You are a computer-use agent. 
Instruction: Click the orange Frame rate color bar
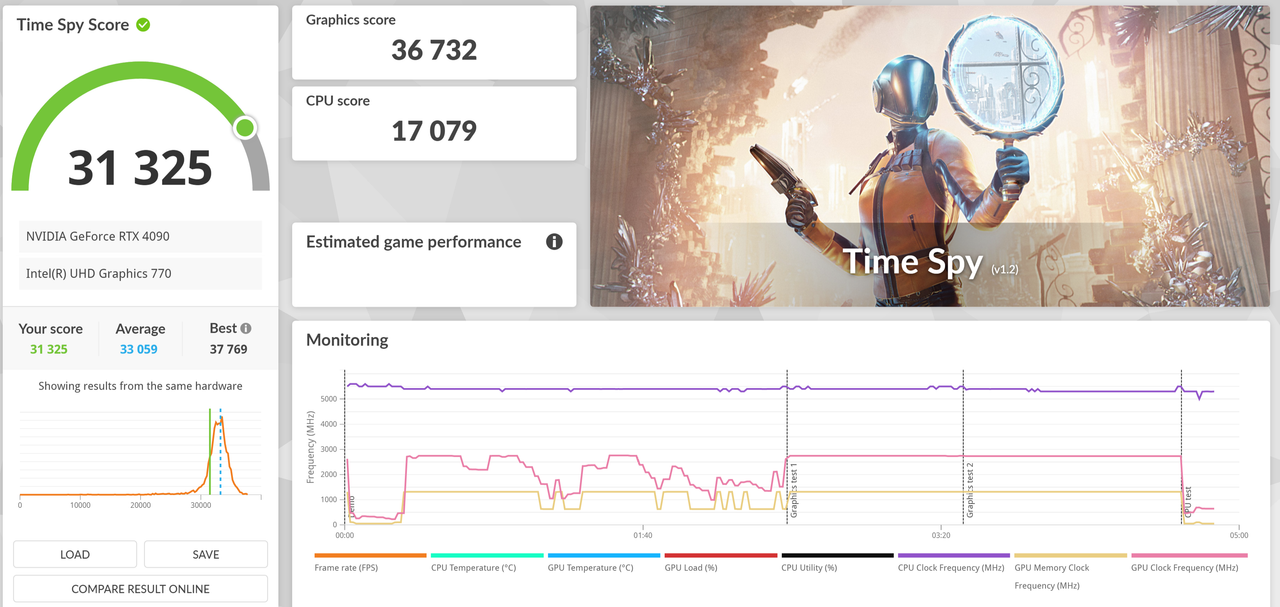coord(370,555)
